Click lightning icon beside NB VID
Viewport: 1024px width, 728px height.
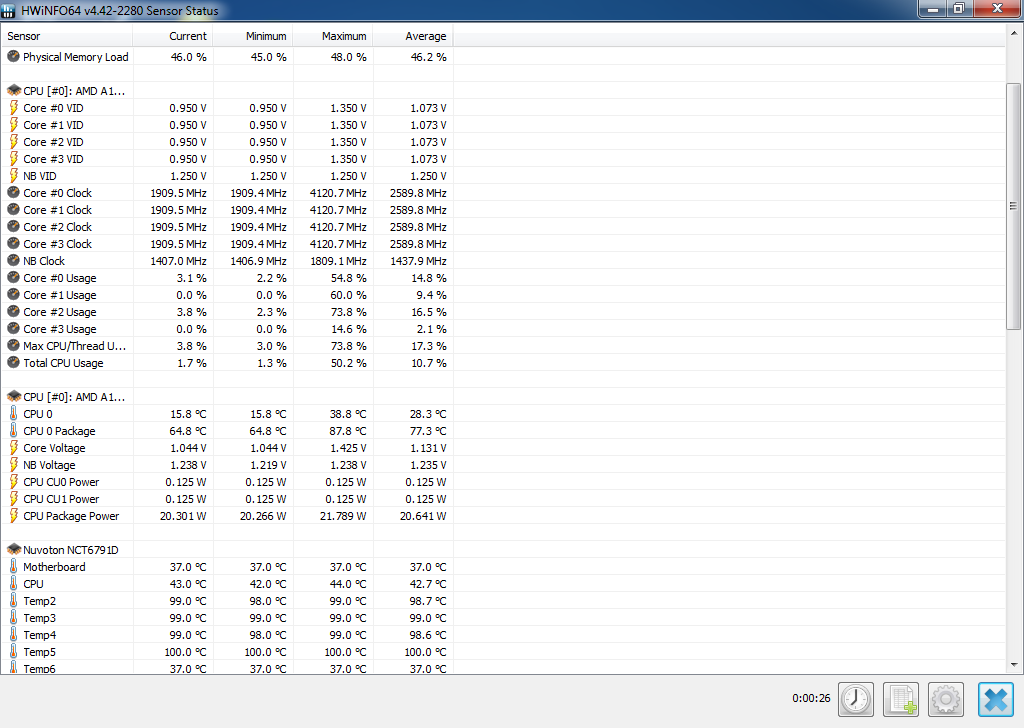click(x=13, y=176)
